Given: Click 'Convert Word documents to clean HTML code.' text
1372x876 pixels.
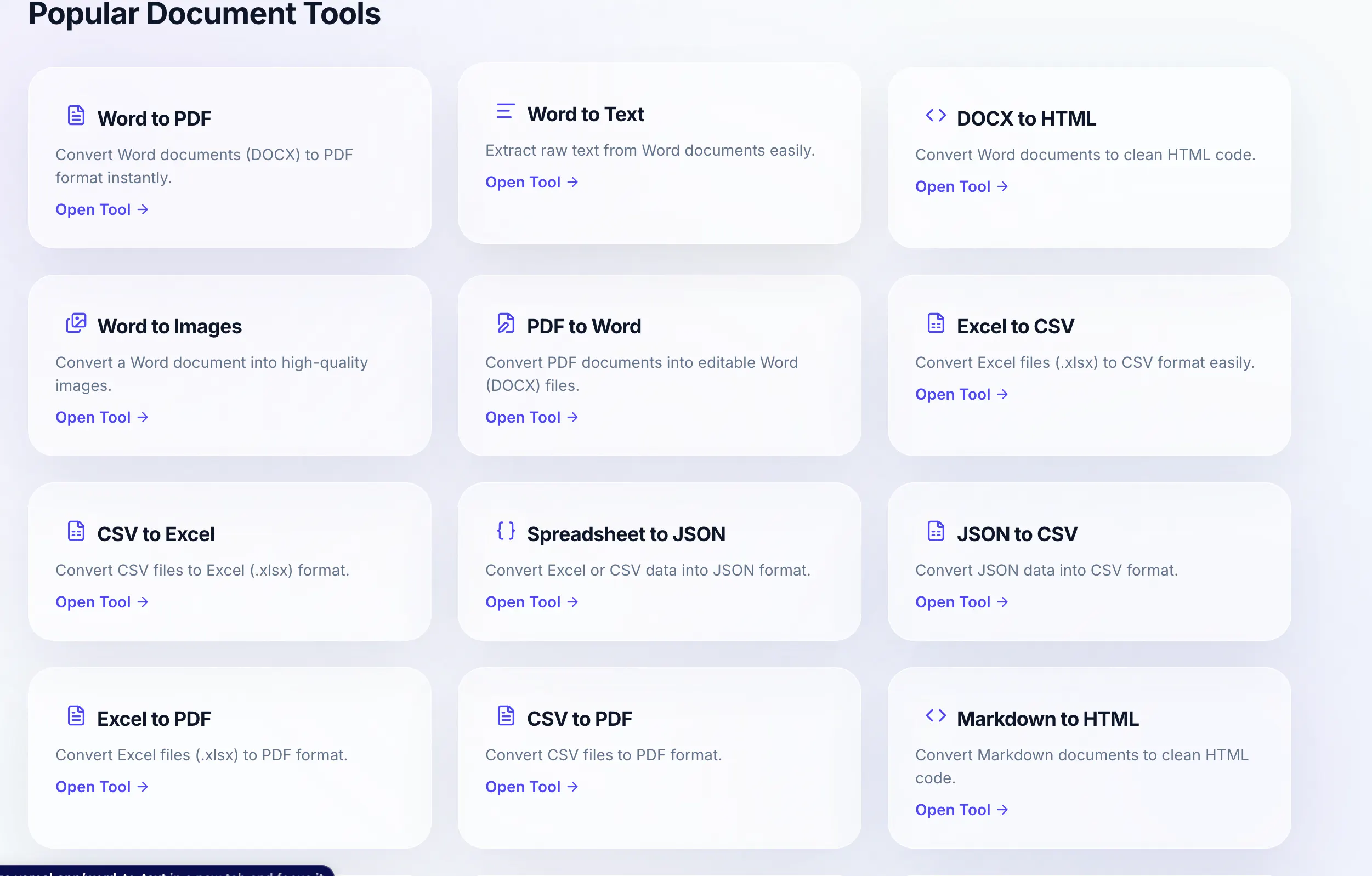Looking at the screenshot, I should pos(1085,155).
